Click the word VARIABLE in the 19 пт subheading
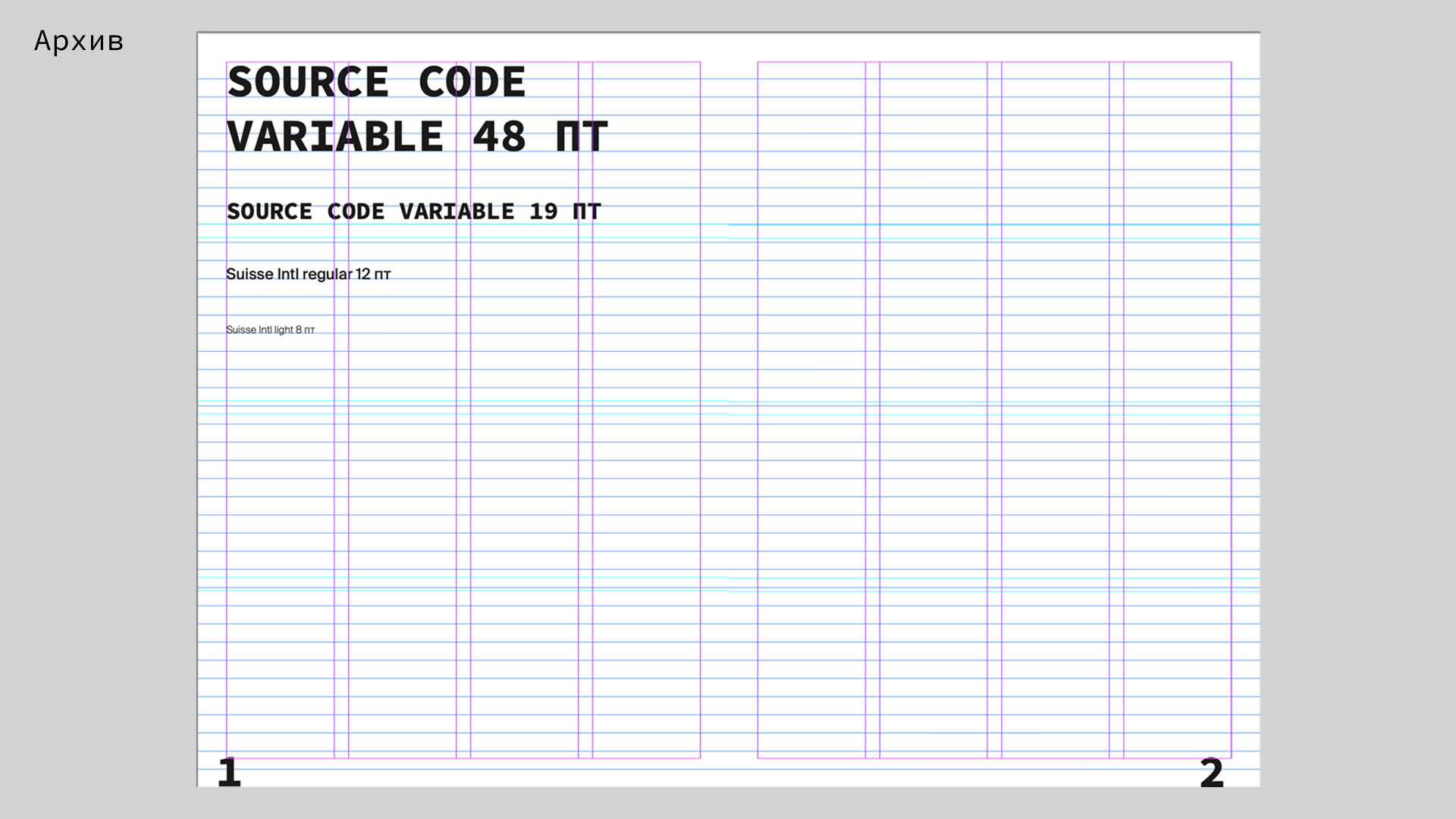 pyautogui.click(x=457, y=212)
